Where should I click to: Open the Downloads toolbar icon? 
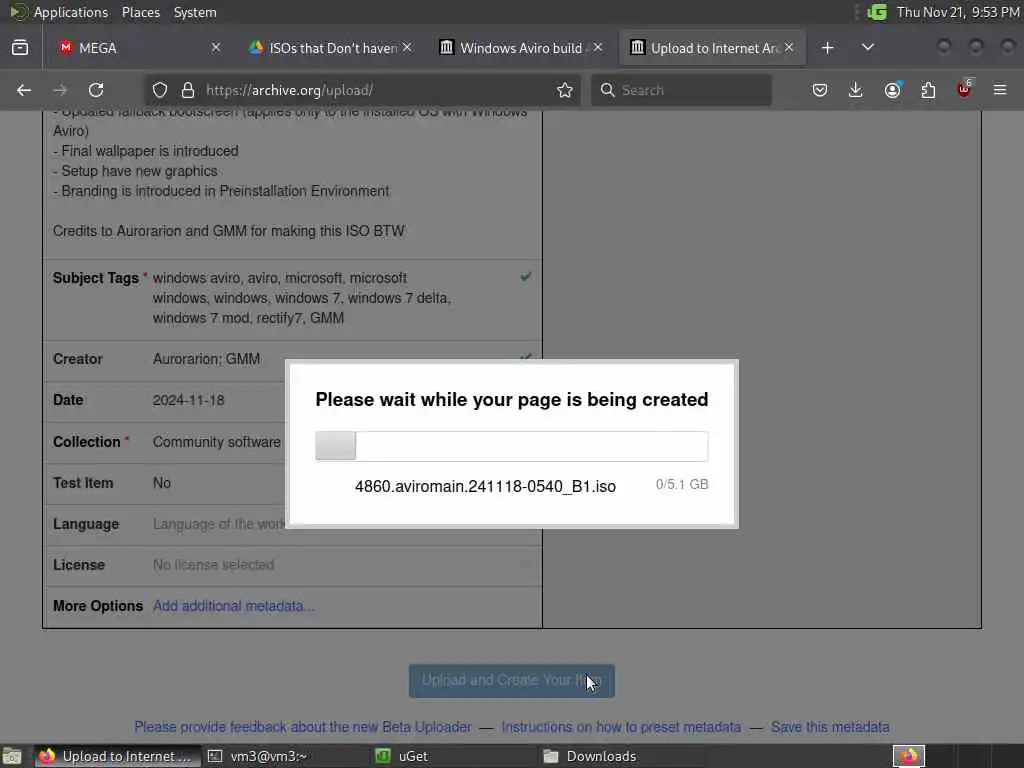(856, 90)
